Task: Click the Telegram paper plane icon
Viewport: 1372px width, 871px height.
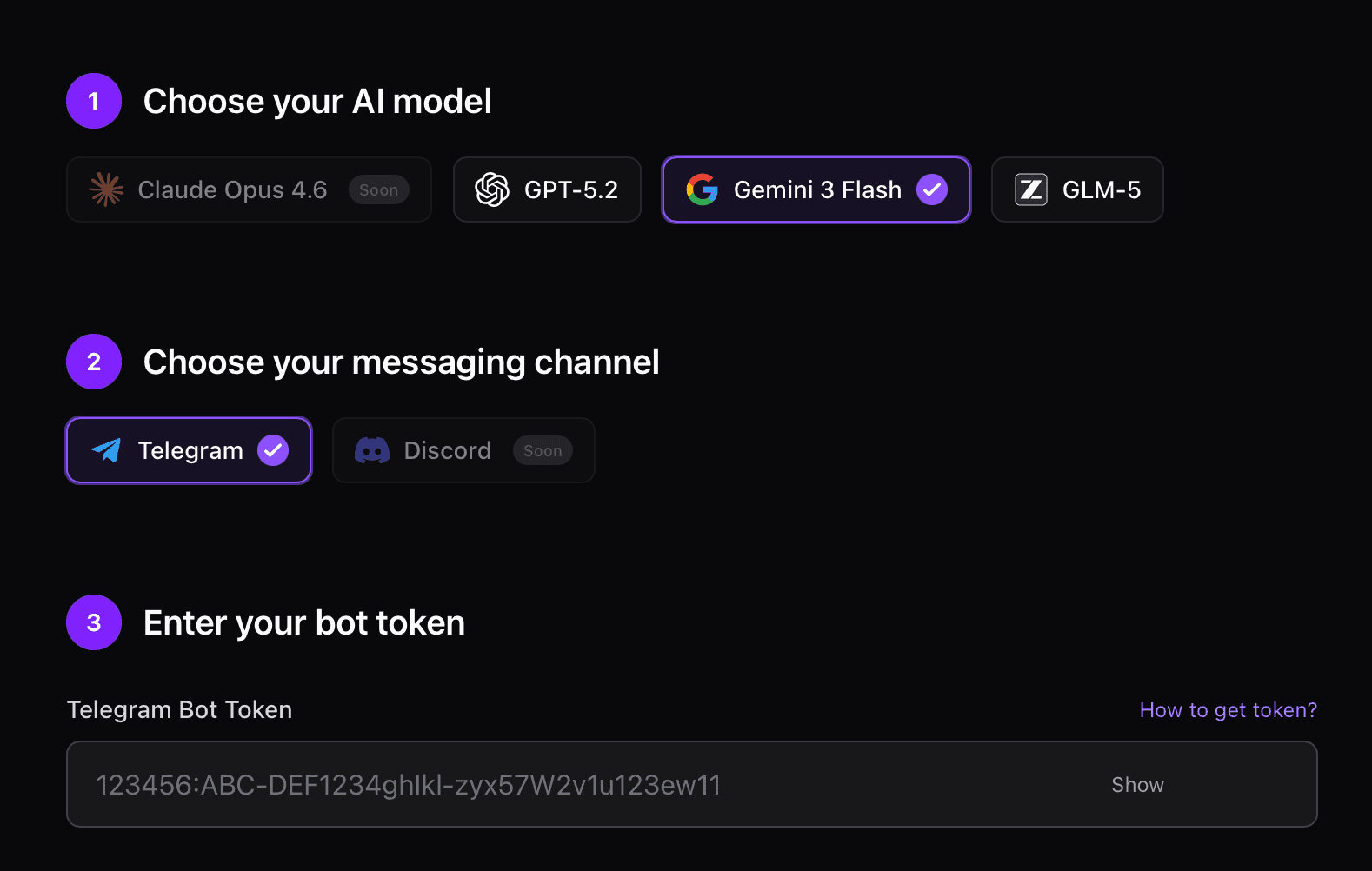Action: pyautogui.click(x=106, y=450)
